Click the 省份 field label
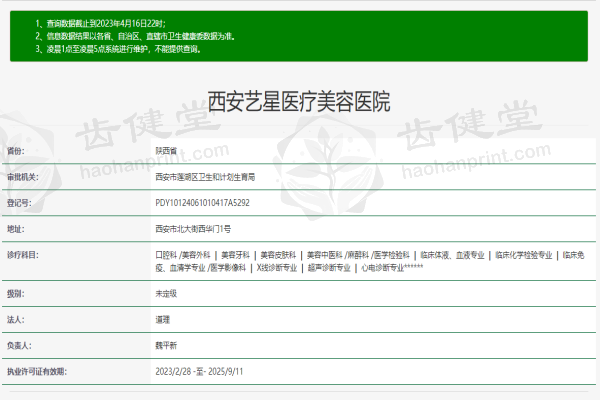The height and width of the screenshot is (400, 600). tap(16, 151)
